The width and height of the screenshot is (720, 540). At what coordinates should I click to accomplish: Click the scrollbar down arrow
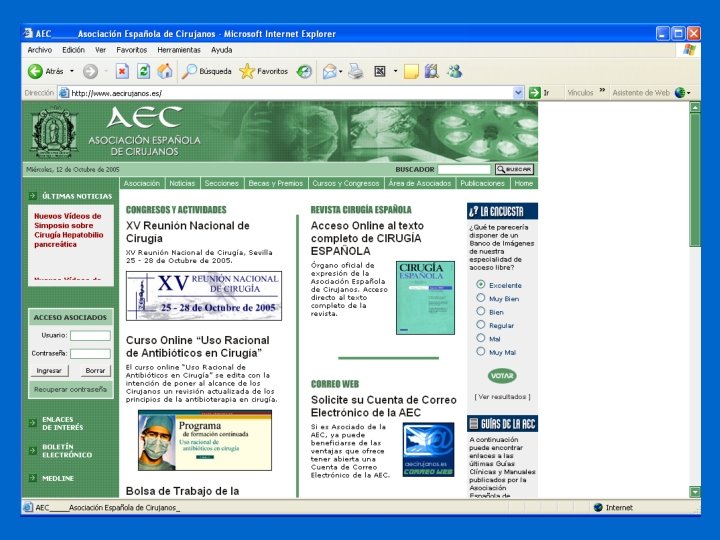tap(695, 492)
